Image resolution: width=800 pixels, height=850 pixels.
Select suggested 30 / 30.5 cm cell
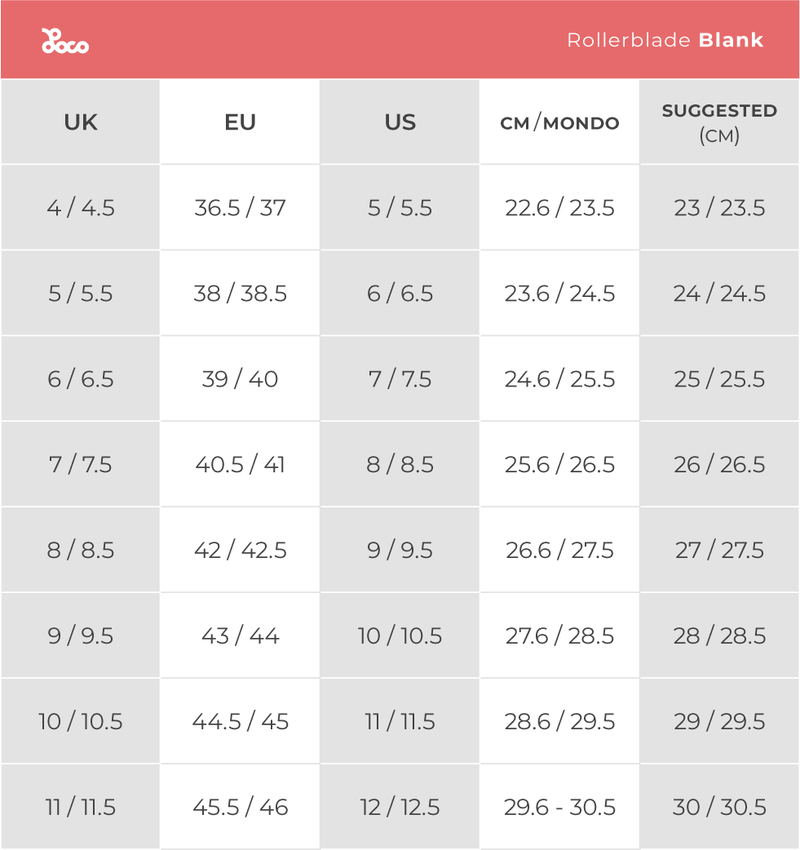pyautogui.click(x=719, y=807)
